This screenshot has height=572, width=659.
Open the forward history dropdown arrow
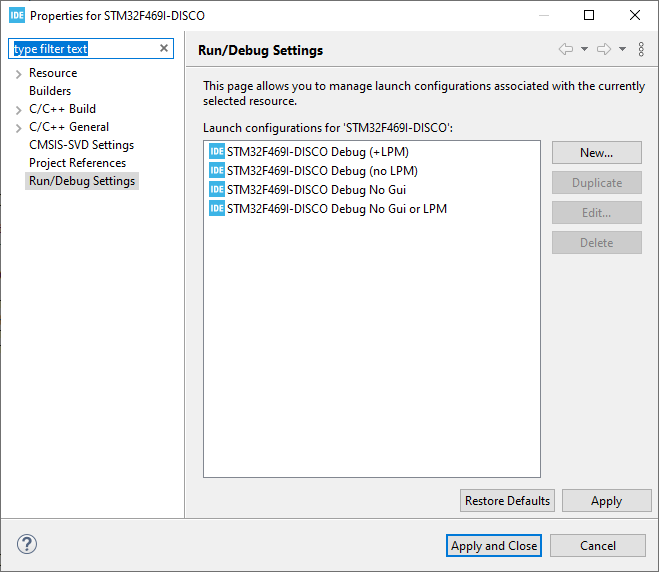622,49
